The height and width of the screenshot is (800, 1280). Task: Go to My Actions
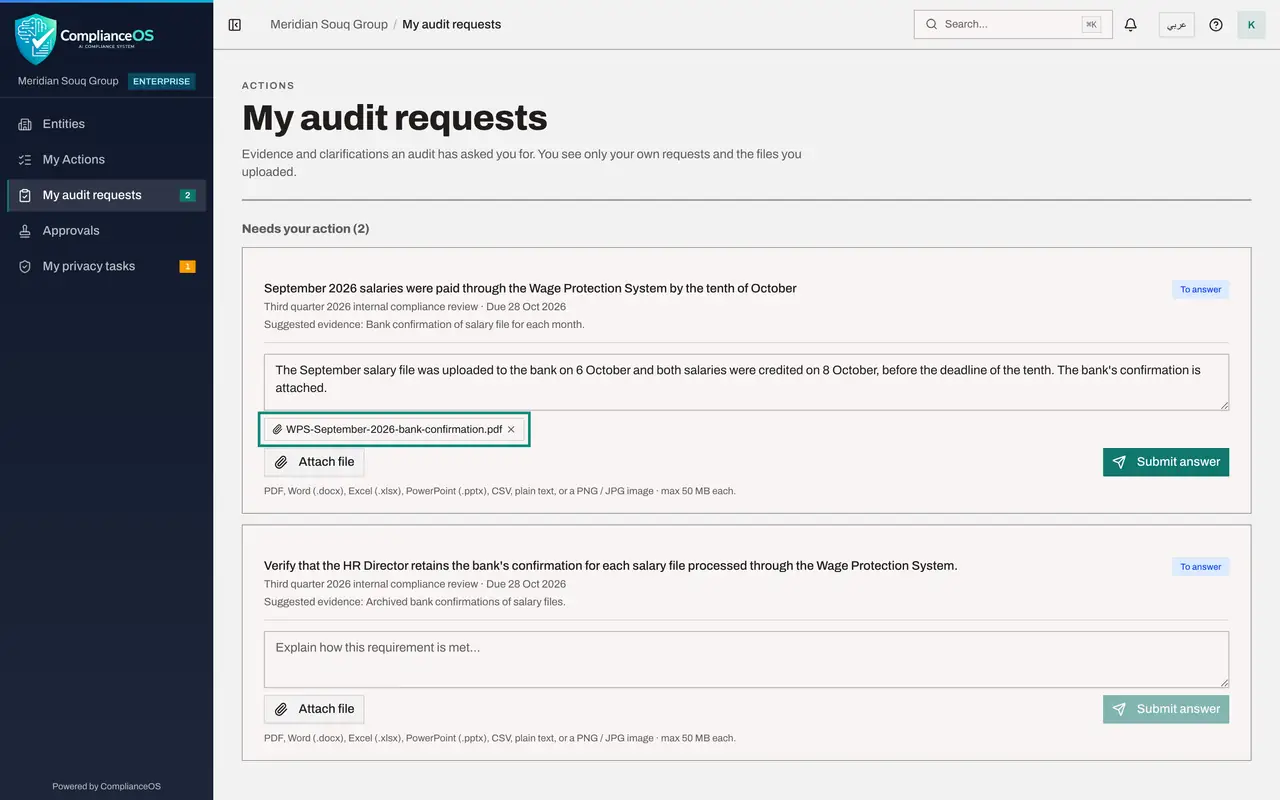point(107,160)
